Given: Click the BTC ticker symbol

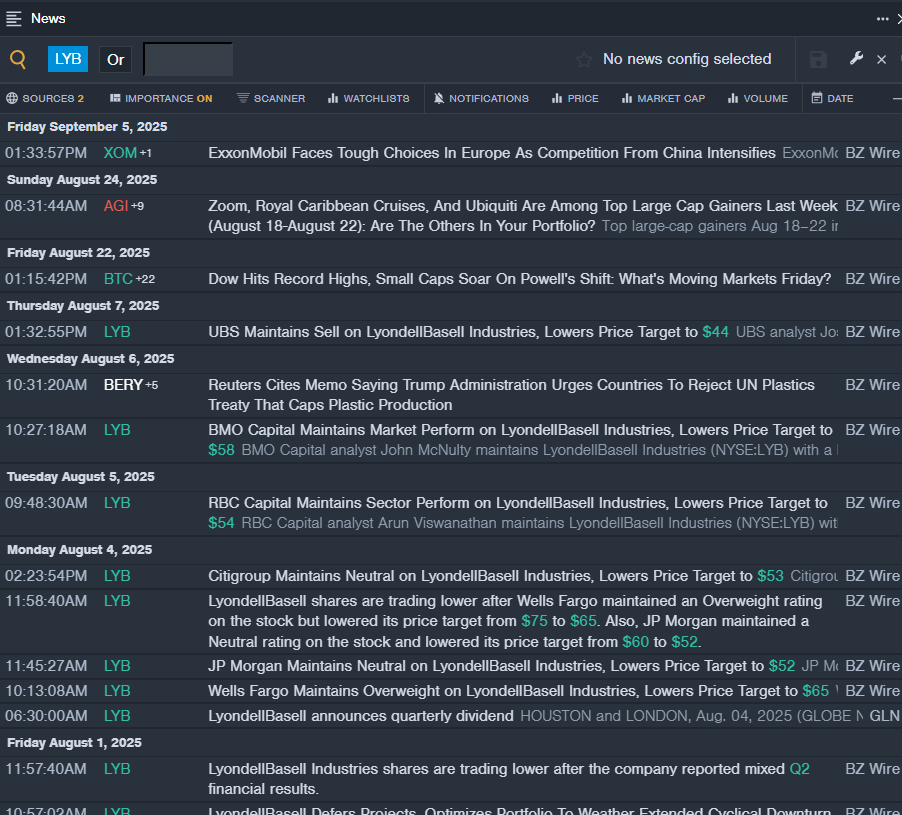Looking at the screenshot, I should (119, 279).
